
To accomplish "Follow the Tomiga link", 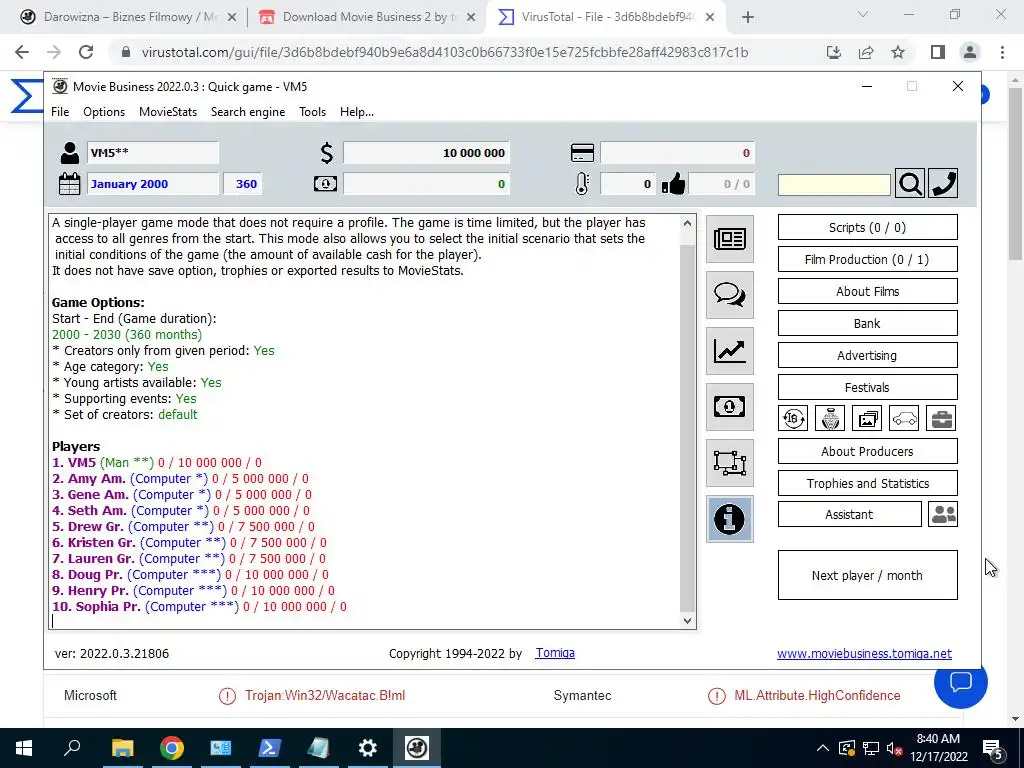I will click(555, 653).
